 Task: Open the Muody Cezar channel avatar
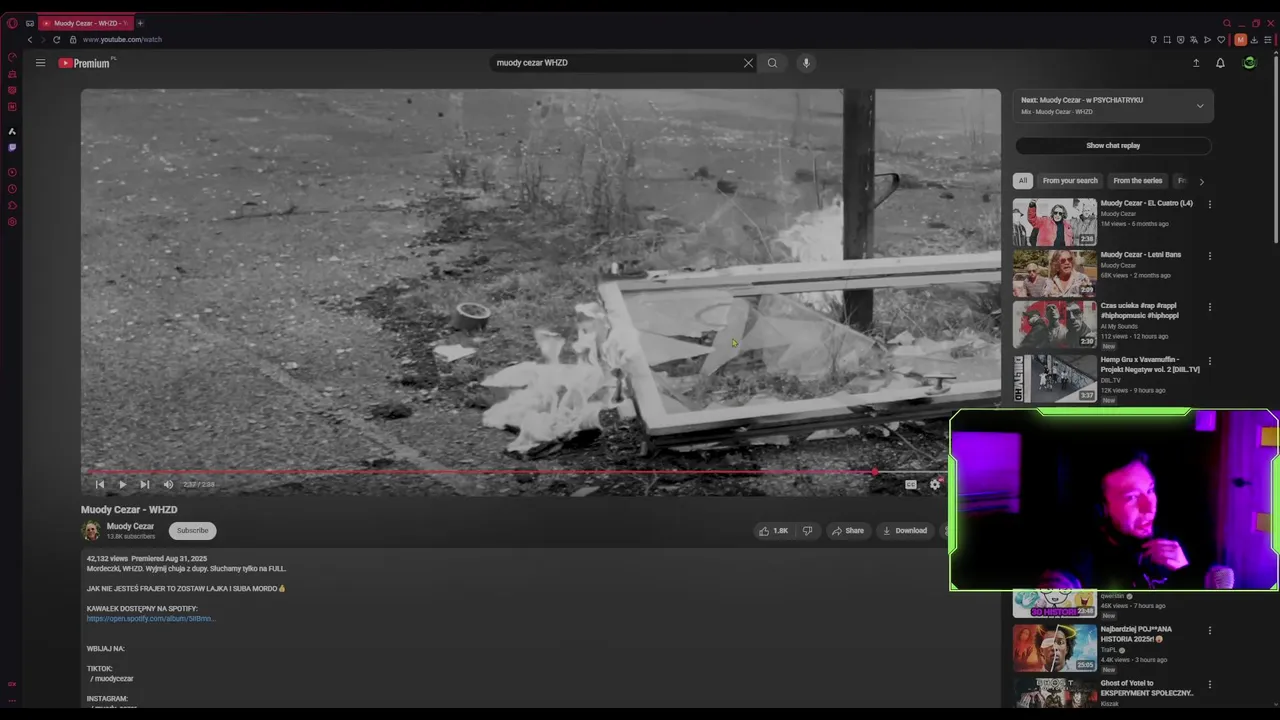click(91, 531)
